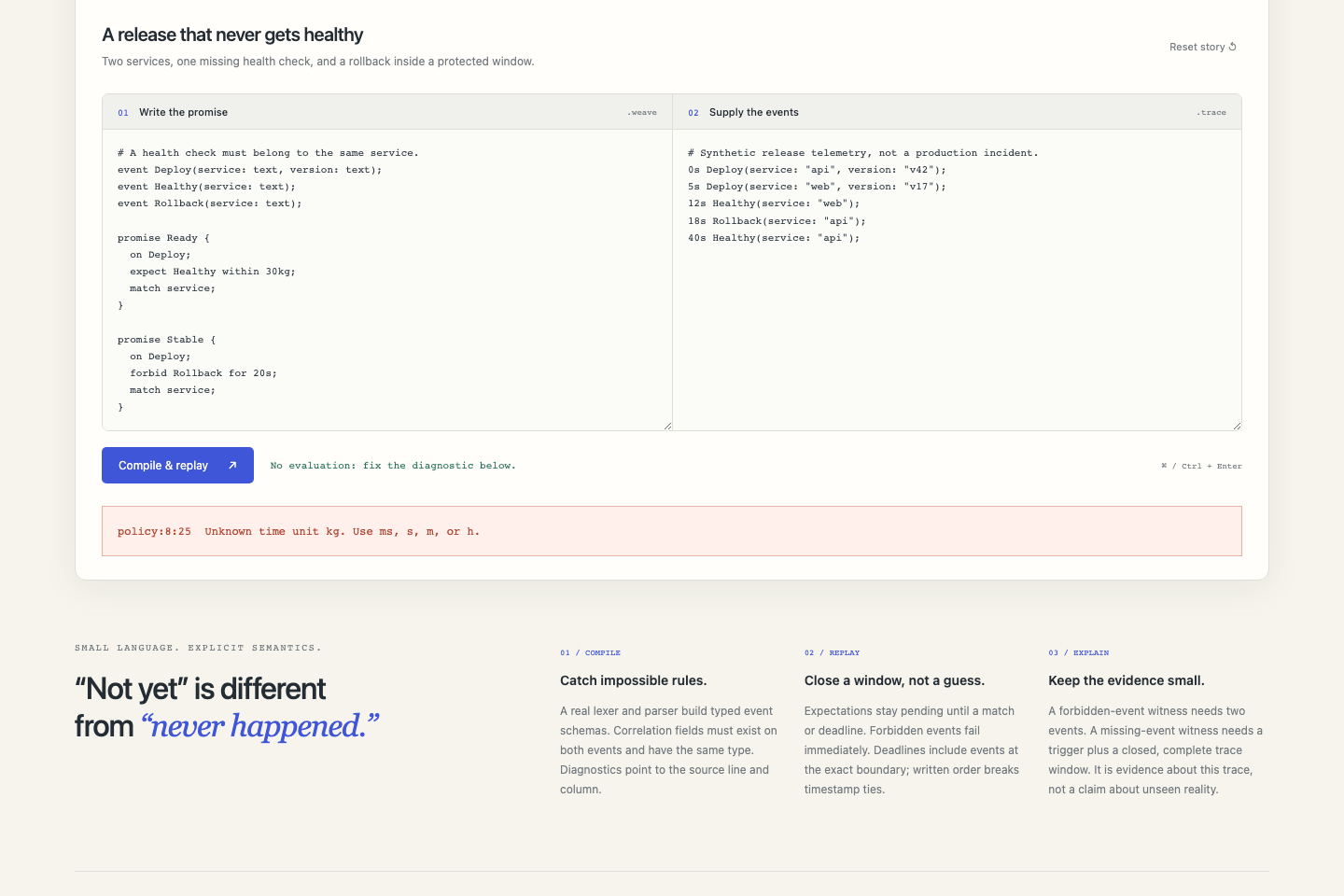Focus the Supply the events trace editor
Screen dimensions: 1344x896
point(957,280)
